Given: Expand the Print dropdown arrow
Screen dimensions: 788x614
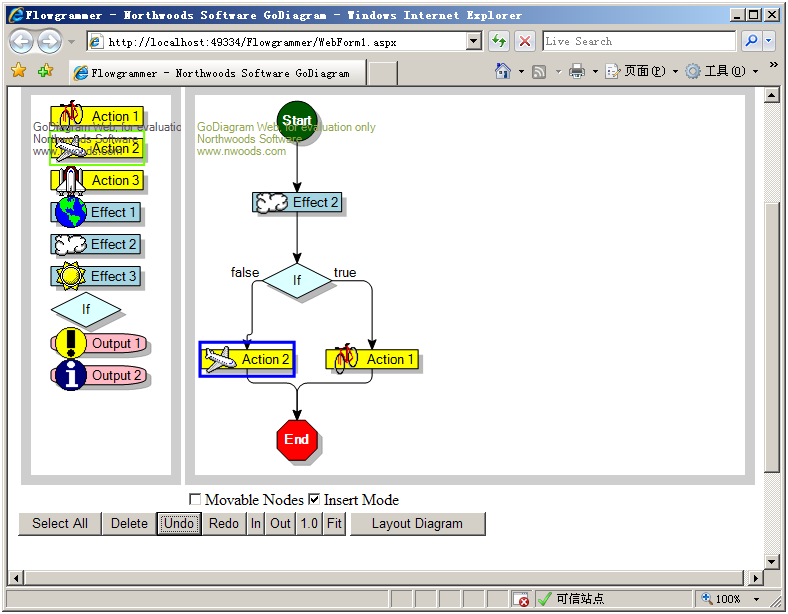Looking at the screenshot, I should (595, 72).
